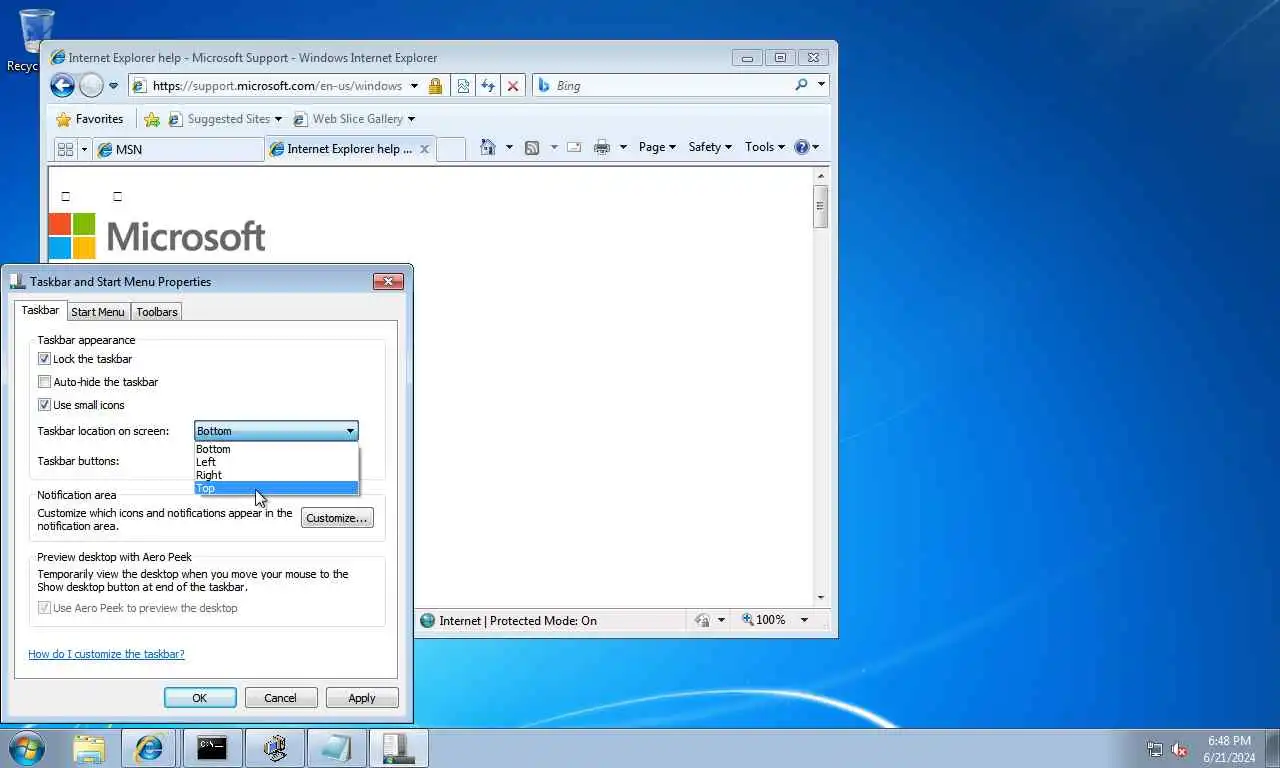
Task: Switch to the Start Menu tab
Action: pyautogui.click(x=98, y=312)
